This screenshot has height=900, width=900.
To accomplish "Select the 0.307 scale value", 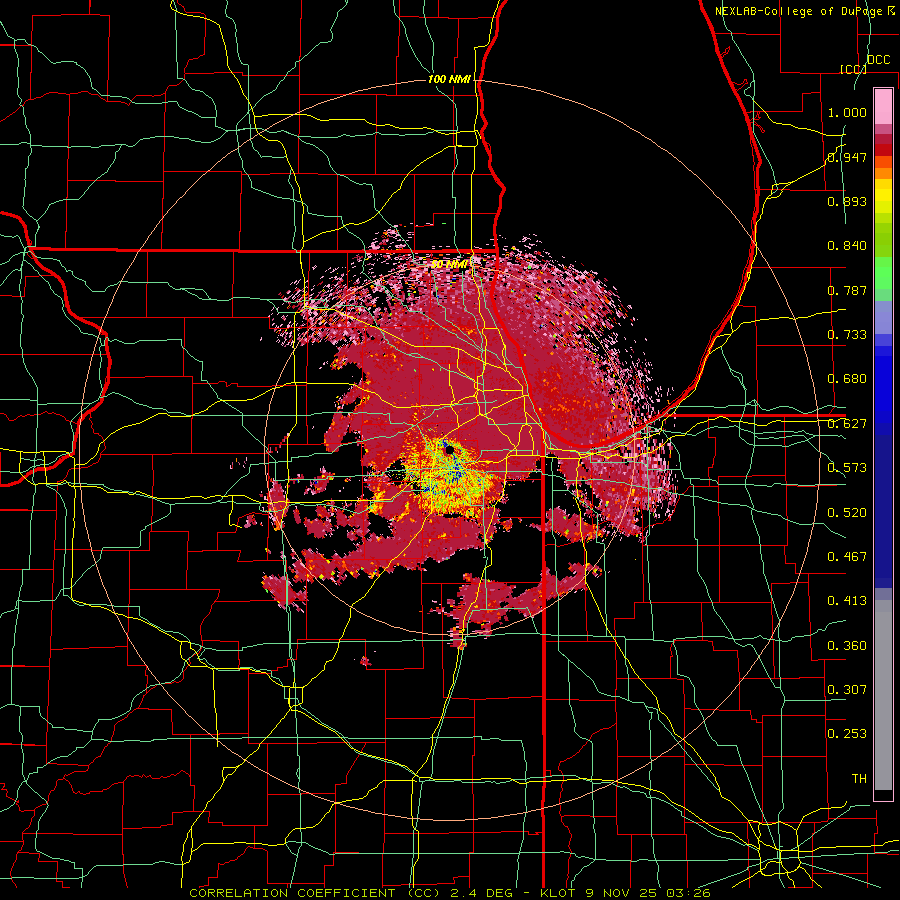I will click(847, 690).
